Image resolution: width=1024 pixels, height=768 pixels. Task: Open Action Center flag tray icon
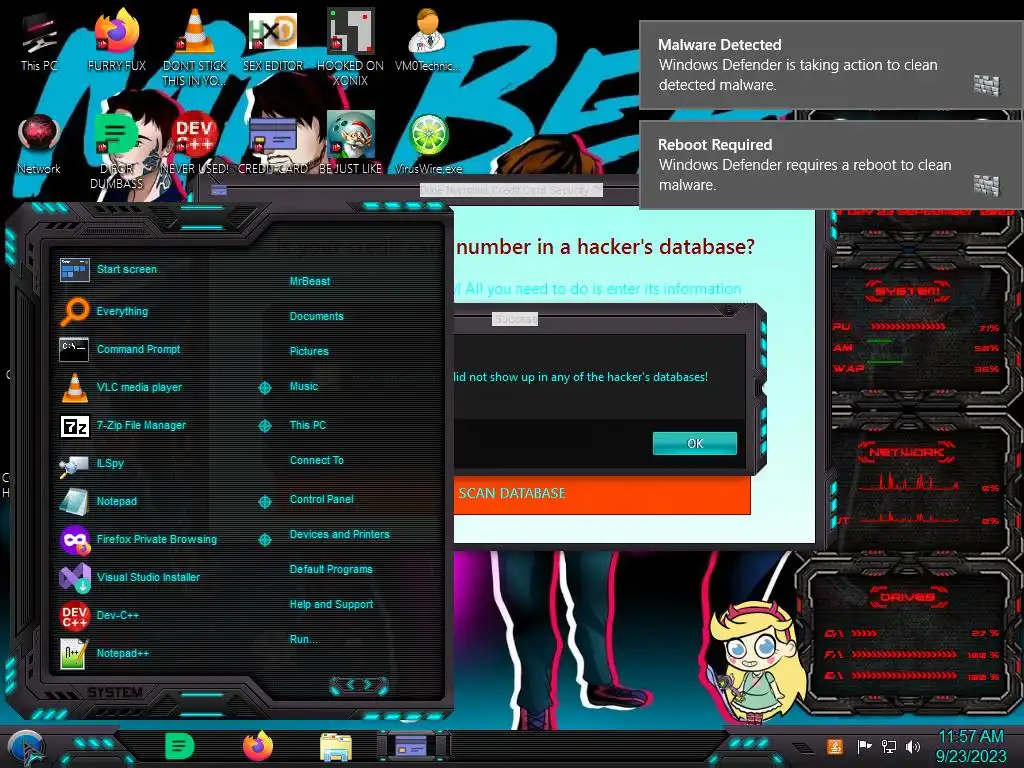pos(864,746)
